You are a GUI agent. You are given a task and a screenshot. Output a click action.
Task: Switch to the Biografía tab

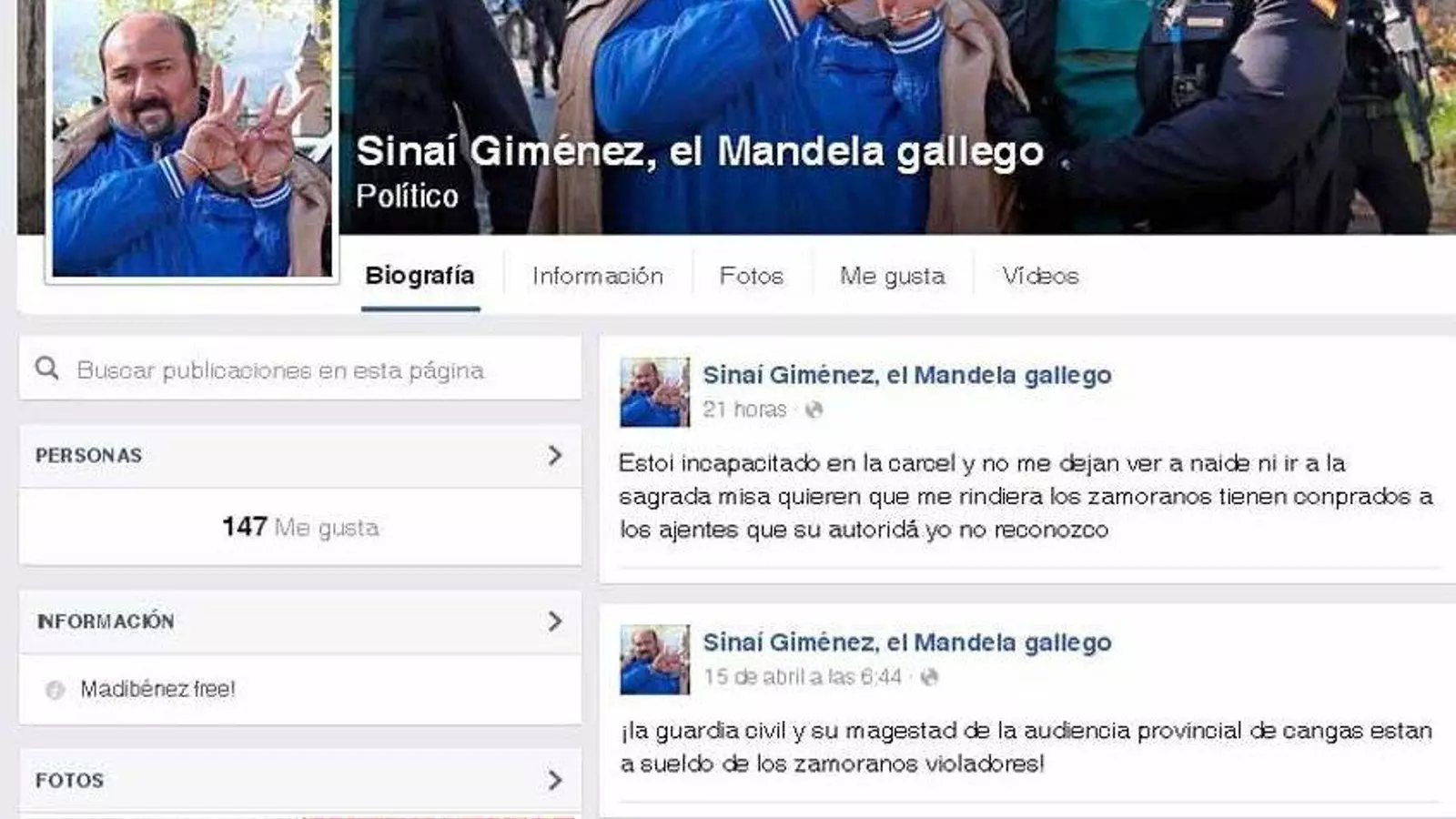tap(420, 276)
